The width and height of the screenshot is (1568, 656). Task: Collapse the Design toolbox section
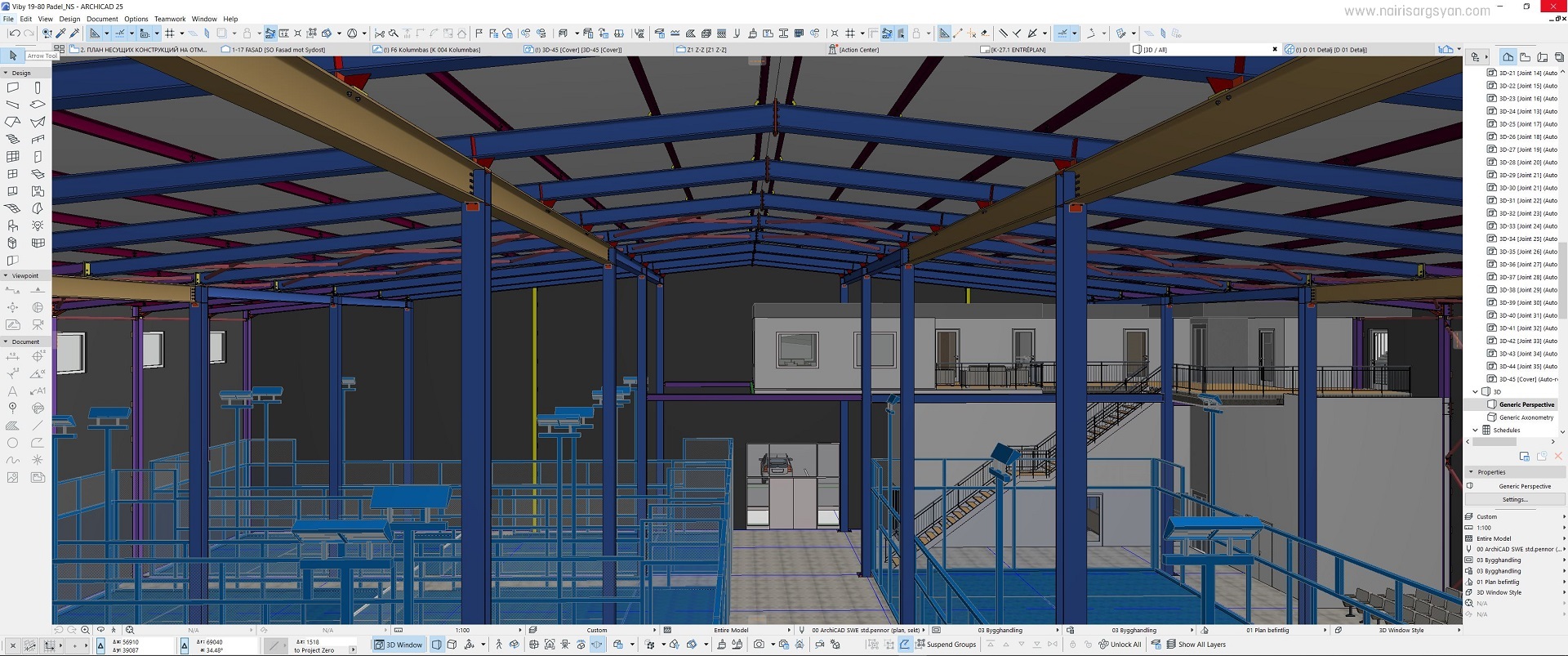(6, 73)
